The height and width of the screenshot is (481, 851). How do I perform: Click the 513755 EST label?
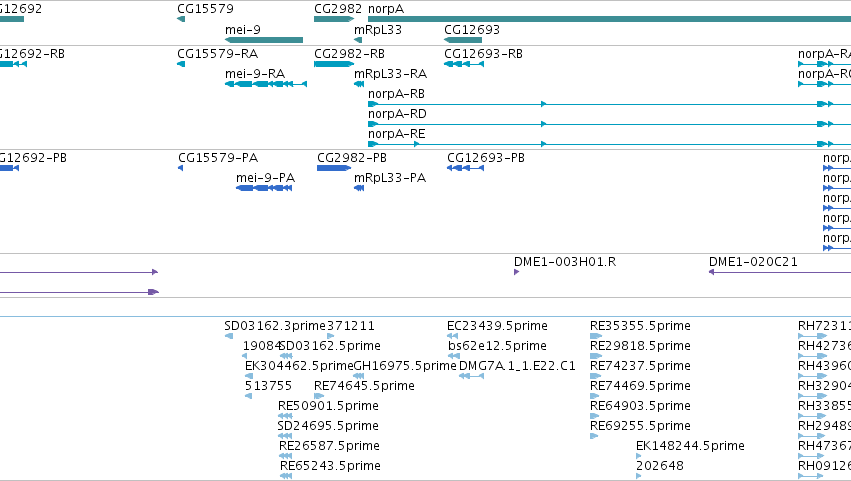click(x=268, y=386)
